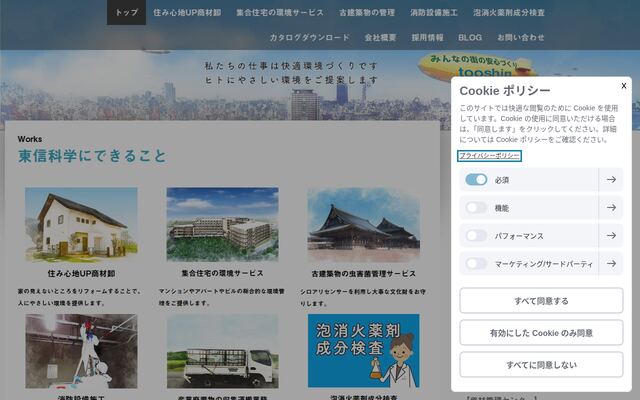
Task: Expand パフォーマンス cookie details arrow
Action: 611,236
